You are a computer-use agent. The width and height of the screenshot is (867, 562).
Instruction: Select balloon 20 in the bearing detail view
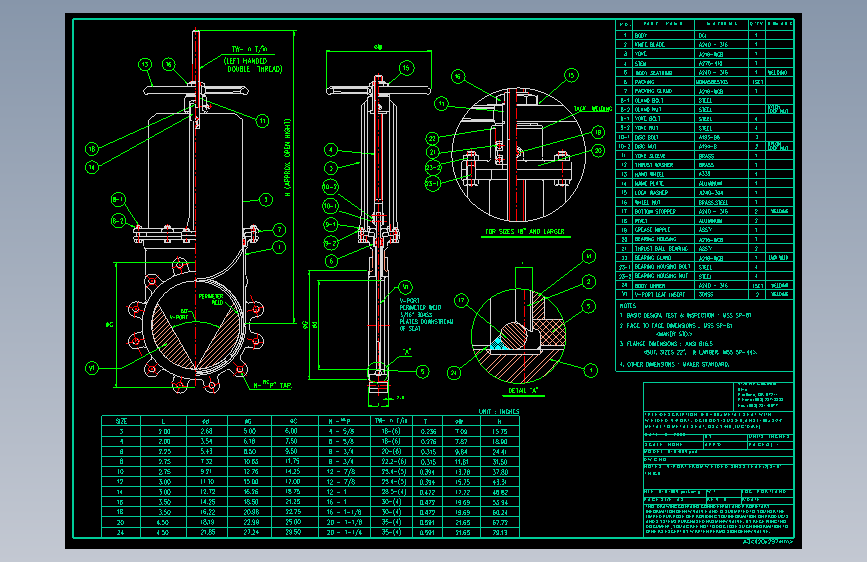[x=598, y=150]
